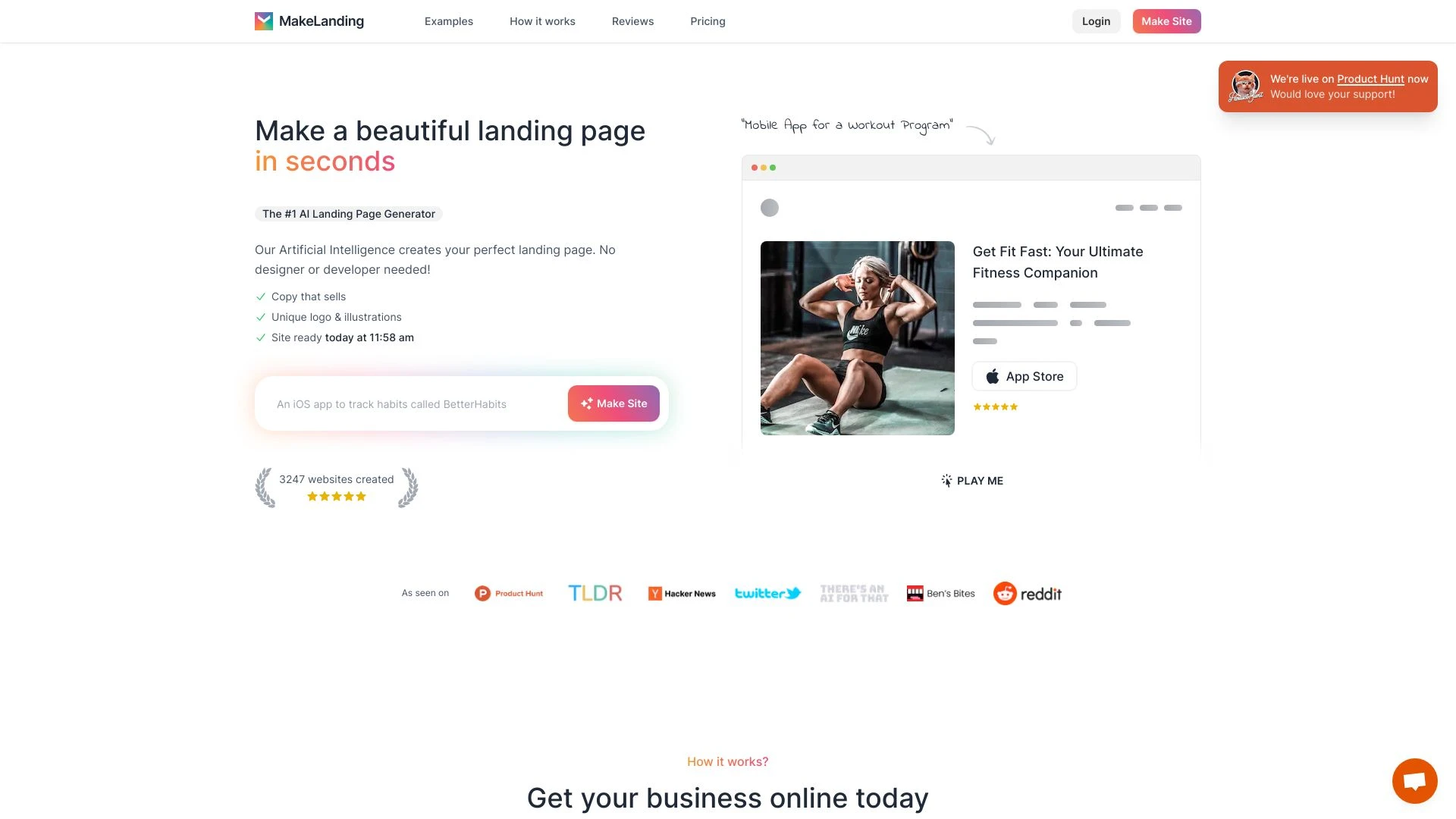Toggle the first green checkmark for copy
Viewport: 1456px width, 819px height.
click(x=260, y=296)
